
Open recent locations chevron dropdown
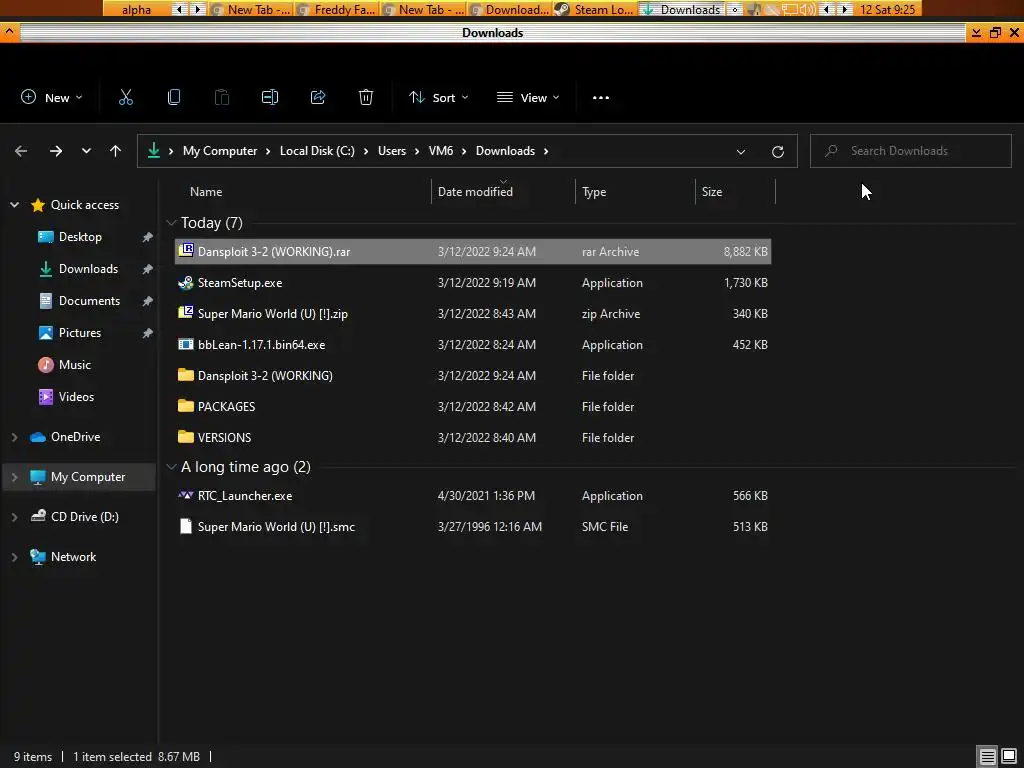86,151
